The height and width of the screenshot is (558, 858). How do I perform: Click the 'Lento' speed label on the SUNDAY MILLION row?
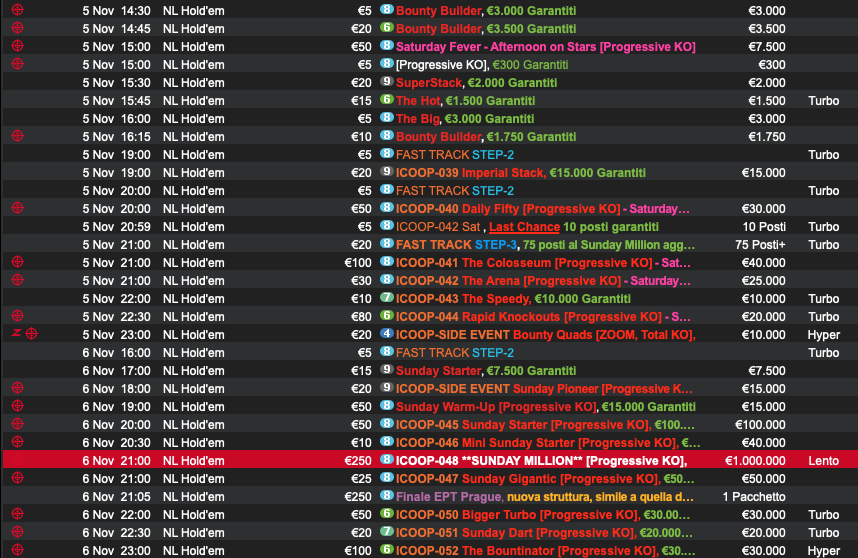coord(824,461)
